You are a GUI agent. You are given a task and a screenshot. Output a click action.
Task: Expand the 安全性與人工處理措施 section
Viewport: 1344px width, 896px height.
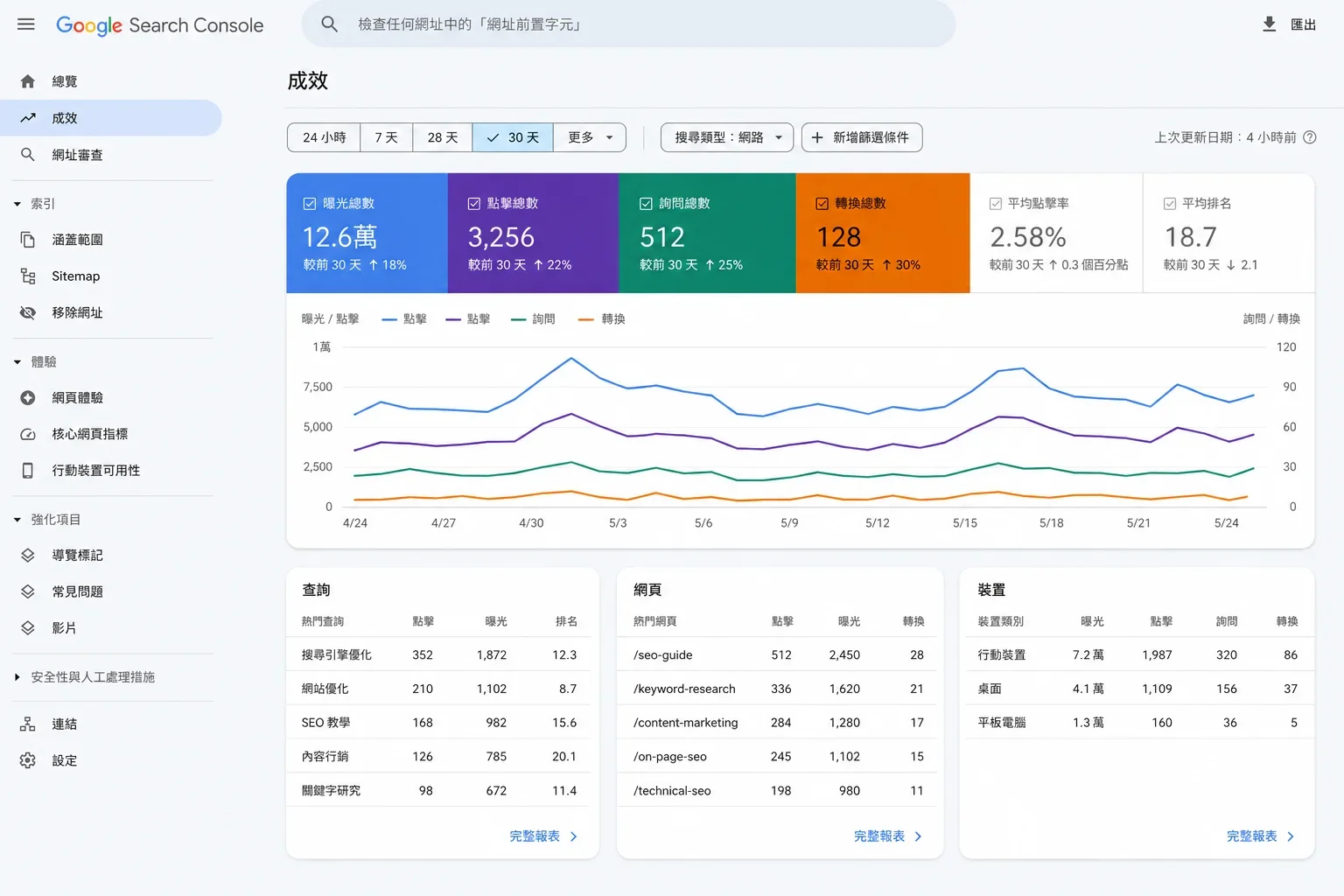coord(17,677)
